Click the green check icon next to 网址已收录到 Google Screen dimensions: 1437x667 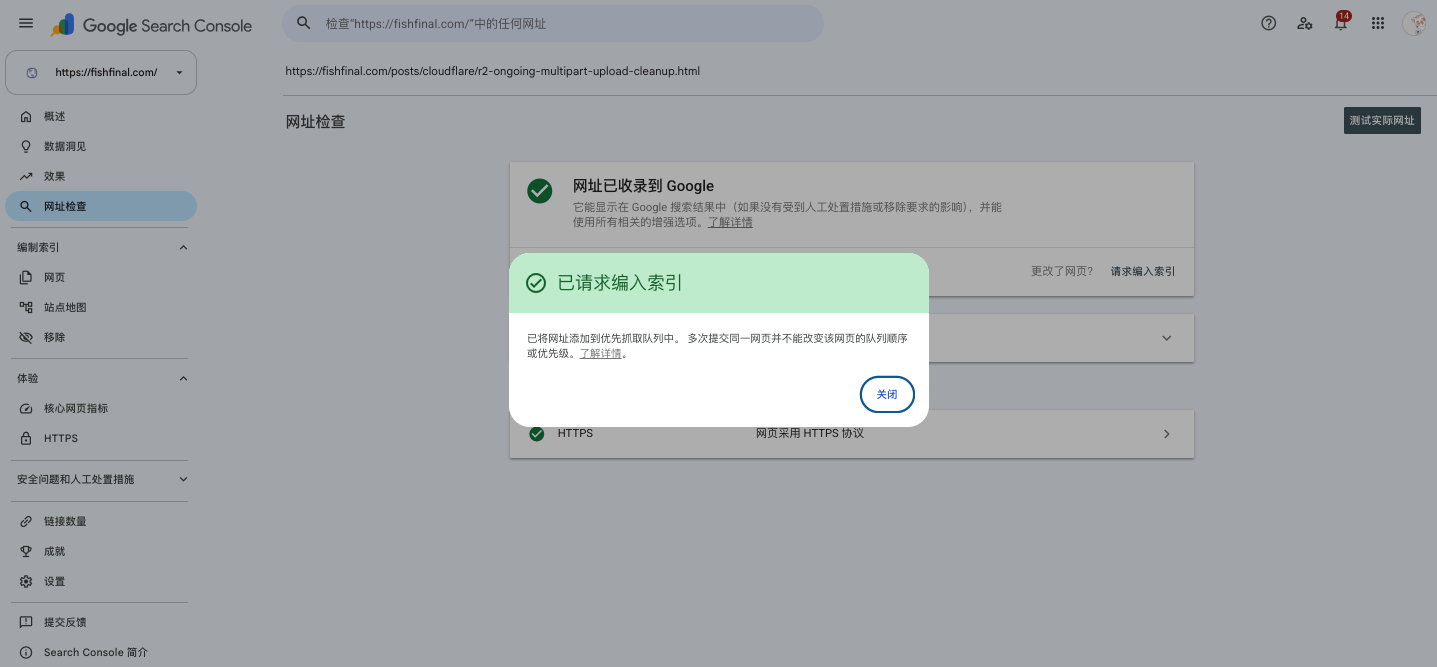click(540, 190)
